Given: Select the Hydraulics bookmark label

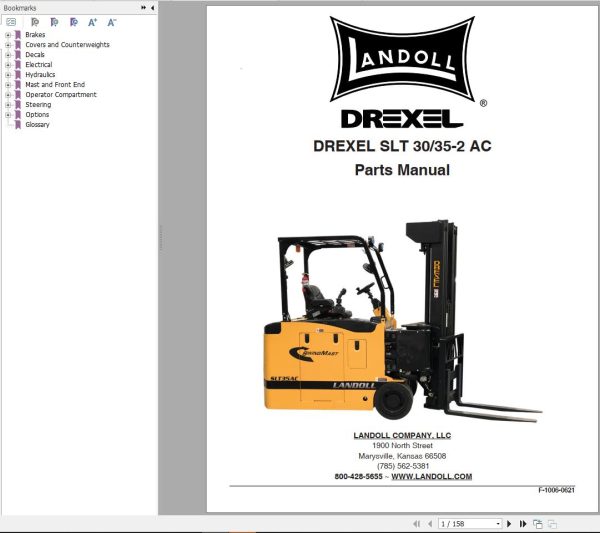Looking at the screenshot, I should click(40, 75).
